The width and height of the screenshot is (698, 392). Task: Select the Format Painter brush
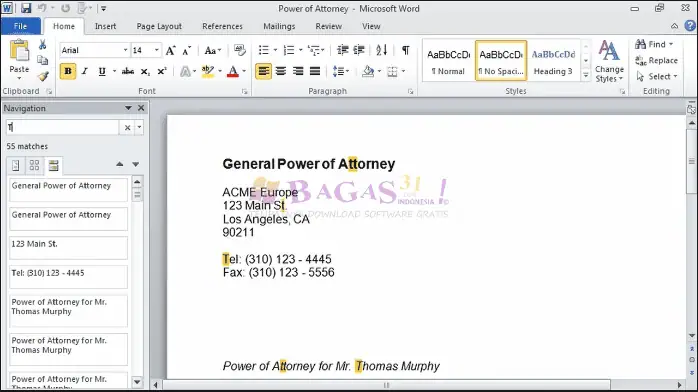pyautogui.click(x=43, y=76)
